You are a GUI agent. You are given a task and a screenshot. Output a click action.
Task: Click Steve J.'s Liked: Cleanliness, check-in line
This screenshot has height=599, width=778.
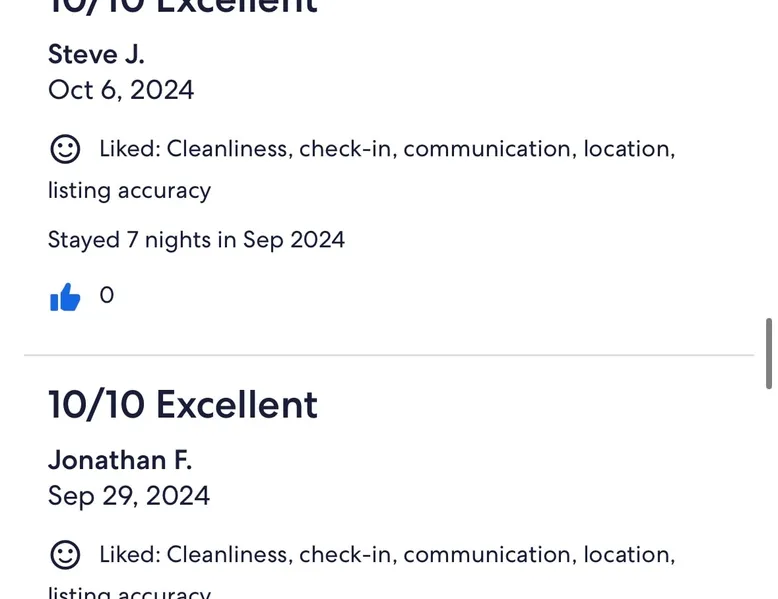pyautogui.click(x=387, y=149)
